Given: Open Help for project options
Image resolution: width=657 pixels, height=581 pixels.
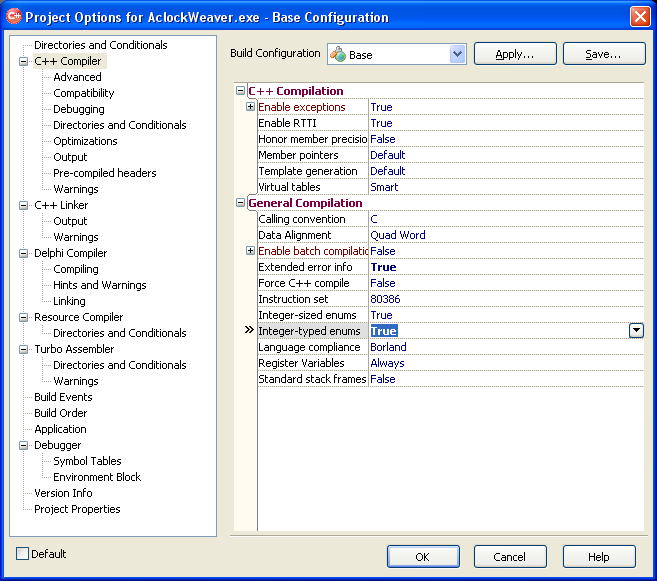Looking at the screenshot, I should tap(599, 557).
